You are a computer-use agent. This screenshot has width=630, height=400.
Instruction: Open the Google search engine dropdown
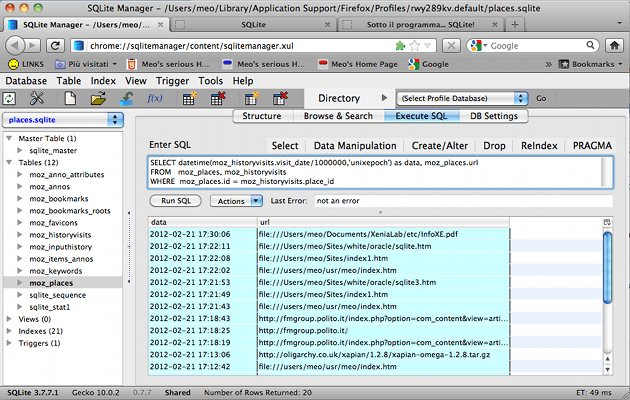tap(479, 45)
